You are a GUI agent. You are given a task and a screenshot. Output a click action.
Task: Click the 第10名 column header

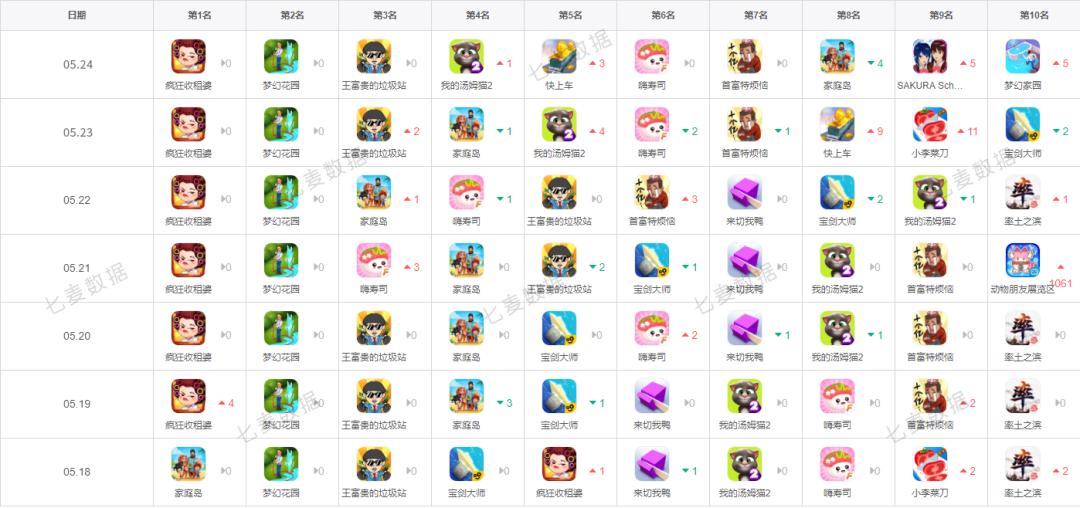click(x=1034, y=15)
